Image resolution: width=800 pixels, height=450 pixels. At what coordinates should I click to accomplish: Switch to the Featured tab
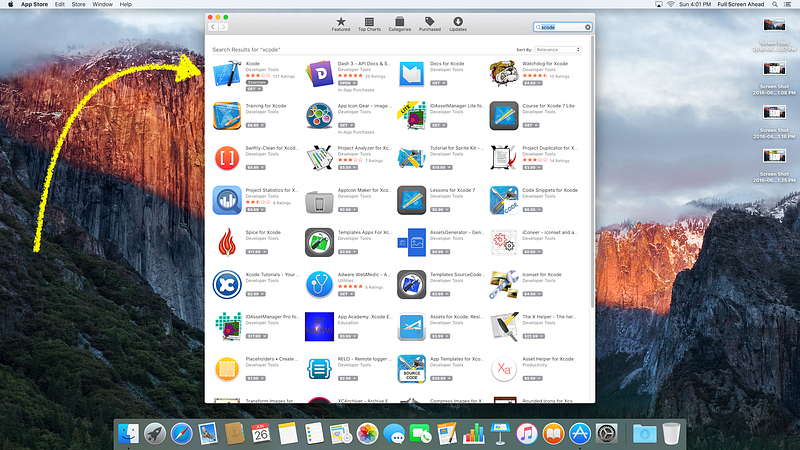341,24
